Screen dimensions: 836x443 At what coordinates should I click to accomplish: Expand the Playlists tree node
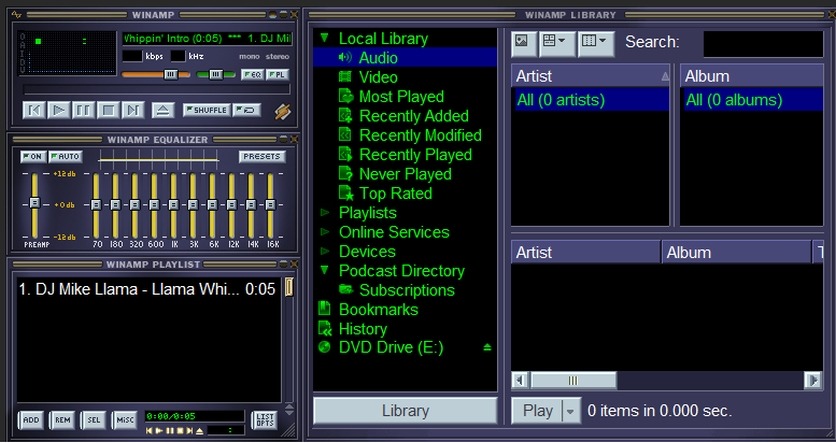point(324,213)
